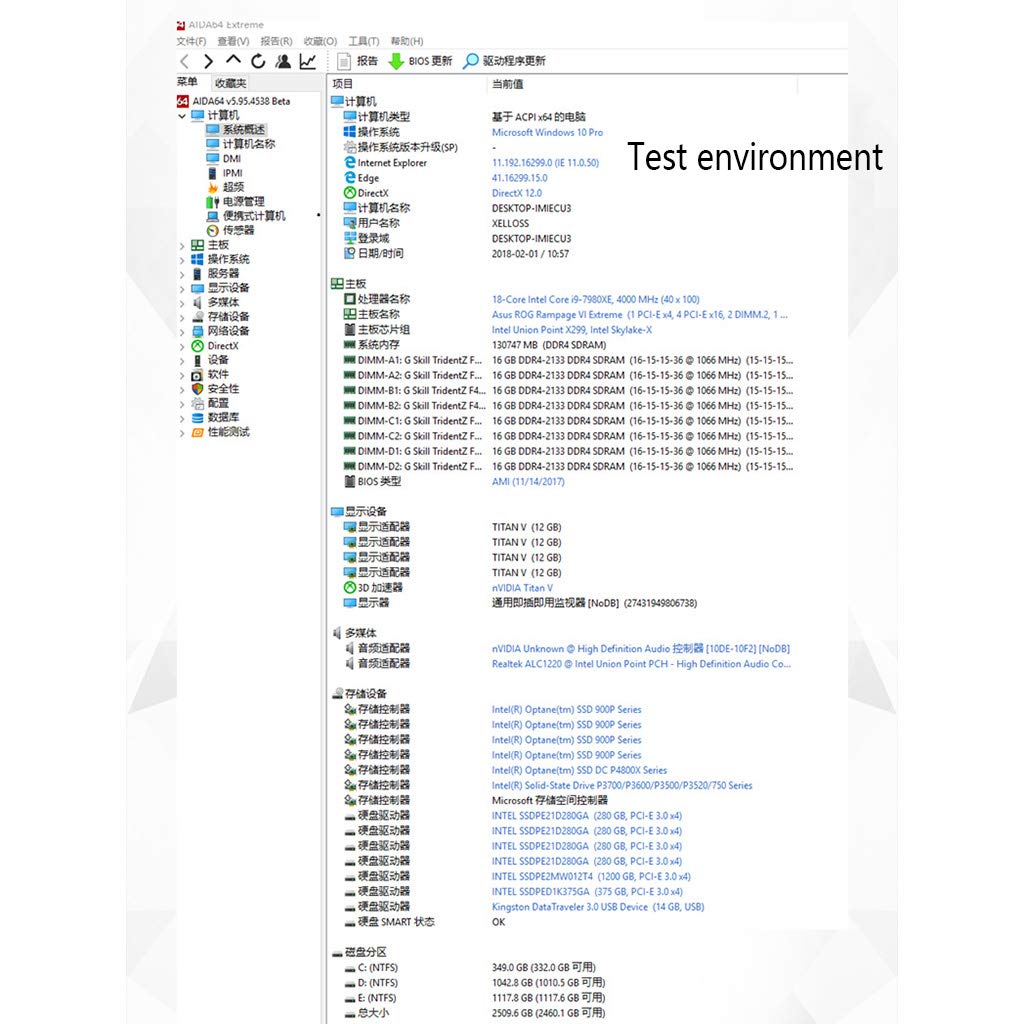Click the 数据库 database icon
Viewport: 1024px width, 1024px height.
(x=197, y=418)
